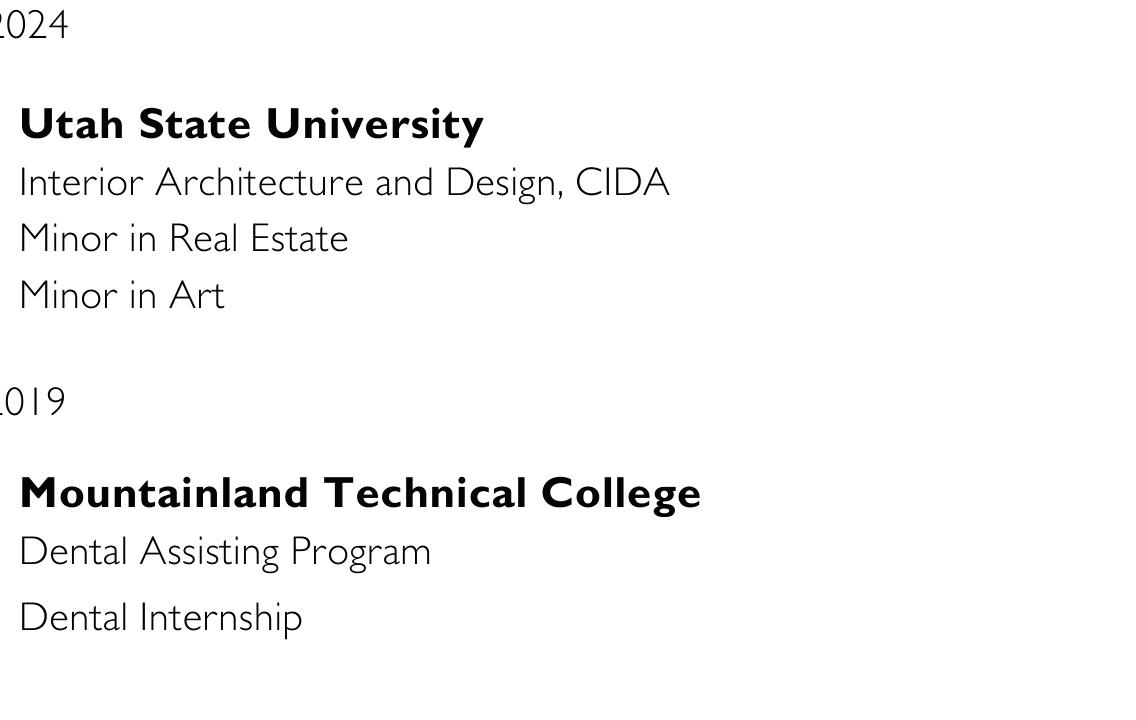Screen dimensions: 1136x720
Task: Click the 2019 year label
Action: 32,401
